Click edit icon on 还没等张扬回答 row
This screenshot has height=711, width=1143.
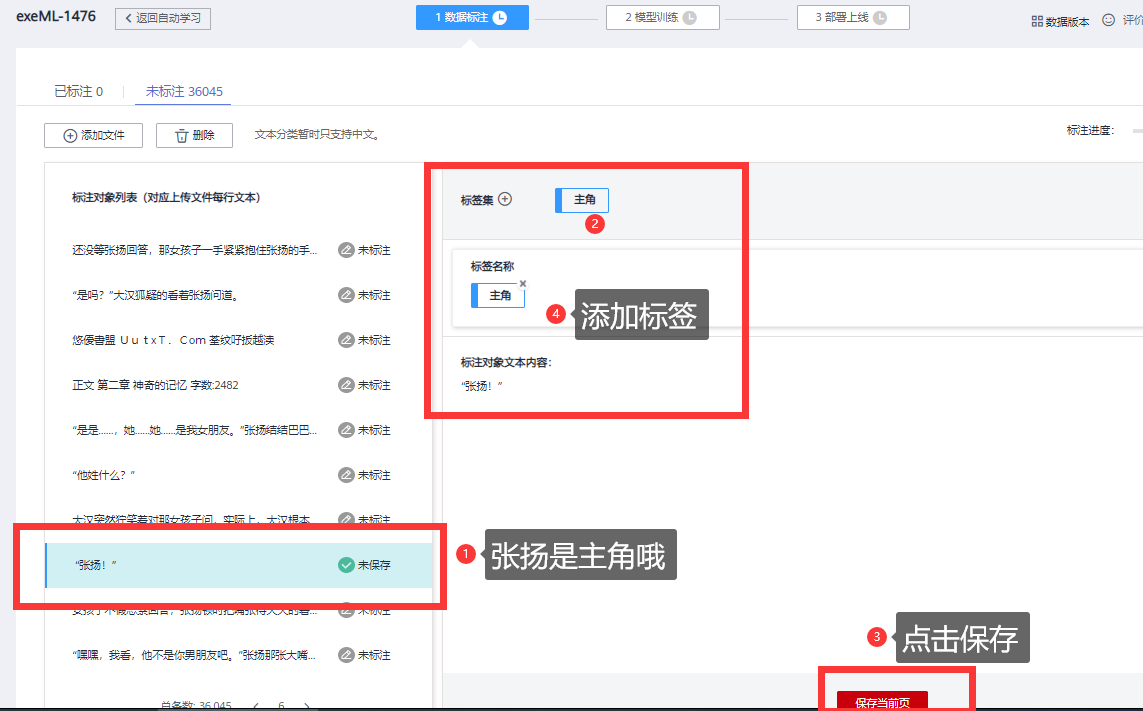pos(346,250)
